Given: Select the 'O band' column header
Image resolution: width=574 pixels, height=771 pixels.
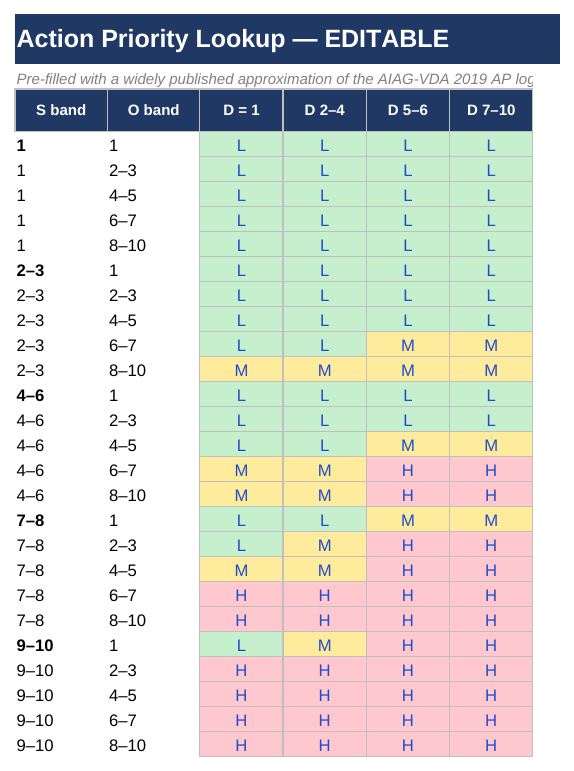Looking at the screenshot, I should click(153, 110).
